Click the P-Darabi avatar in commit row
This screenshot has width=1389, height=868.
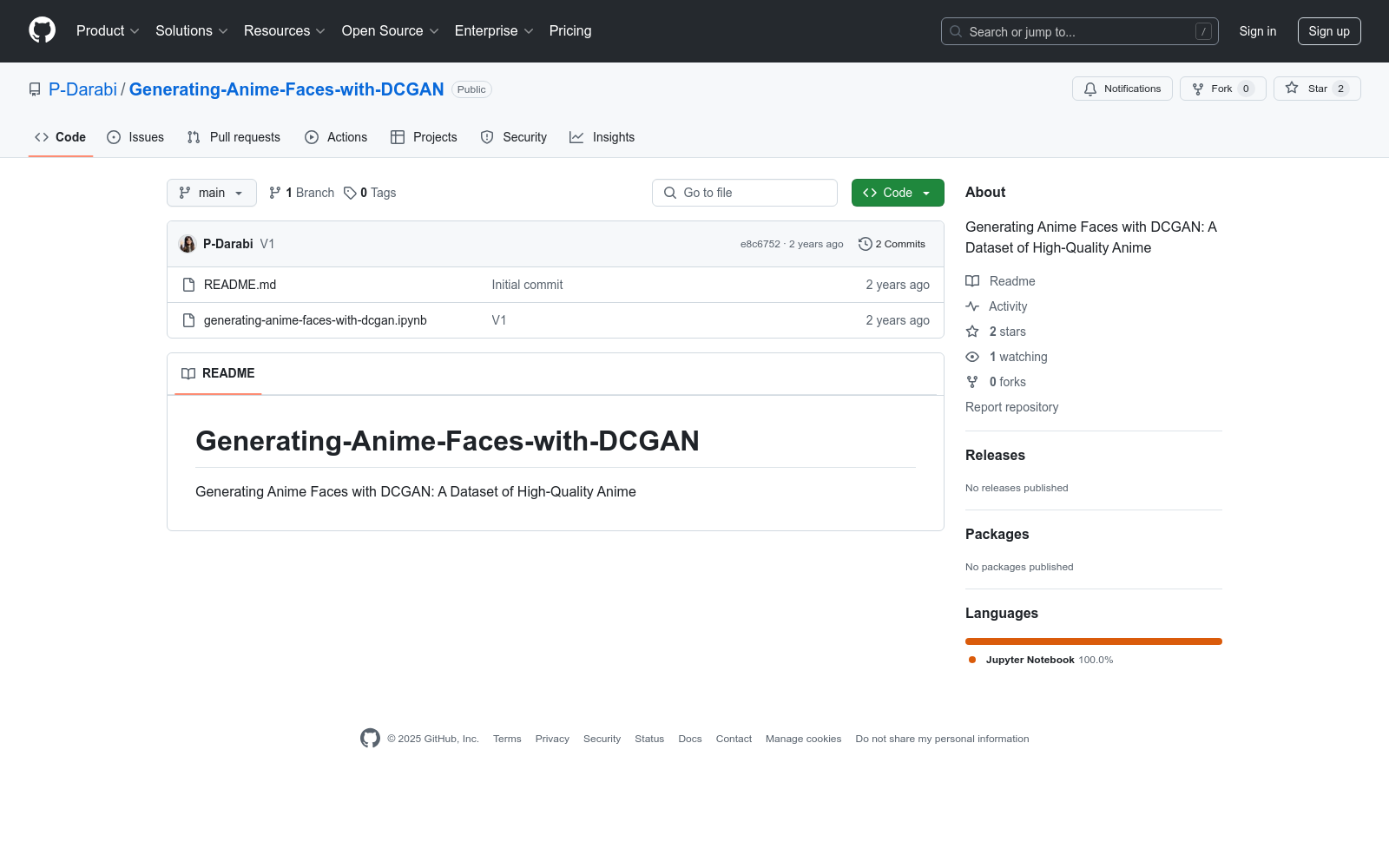[x=188, y=244]
